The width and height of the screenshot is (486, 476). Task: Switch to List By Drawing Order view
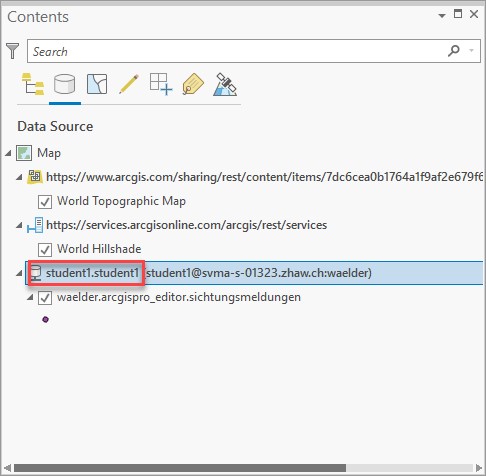coord(33,84)
